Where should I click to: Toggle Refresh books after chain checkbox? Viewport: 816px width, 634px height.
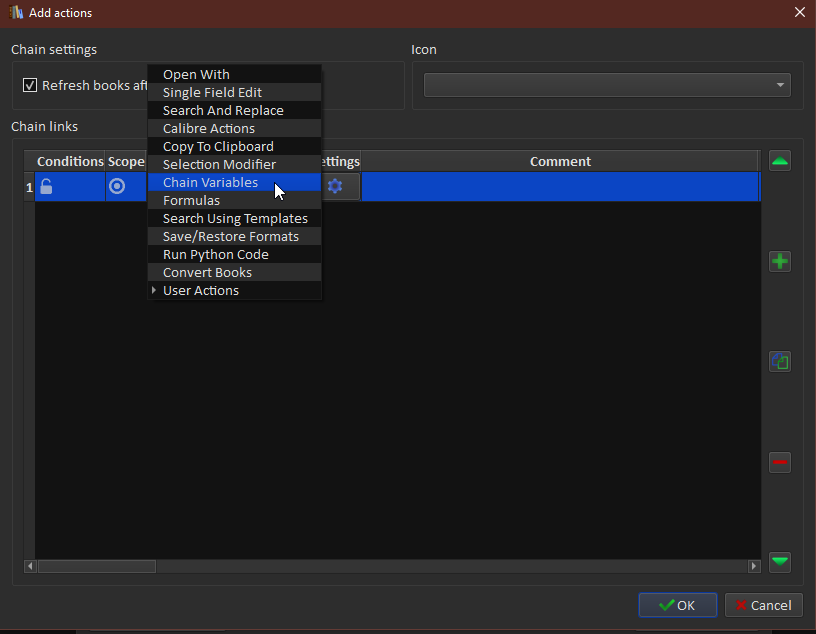pyautogui.click(x=30, y=85)
